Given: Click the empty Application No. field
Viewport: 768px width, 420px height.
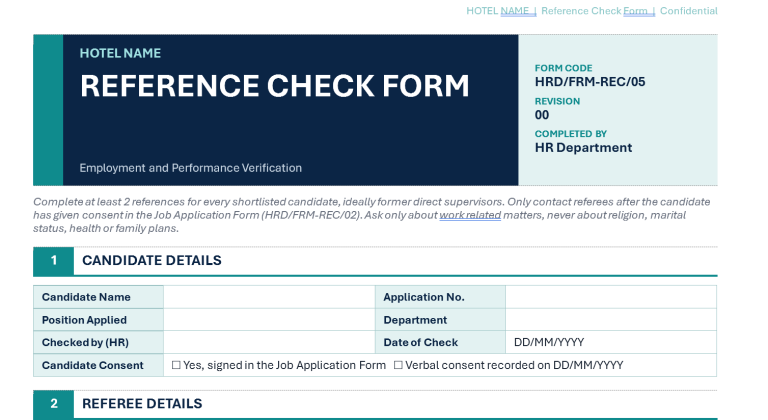Looking at the screenshot, I should tap(611, 297).
